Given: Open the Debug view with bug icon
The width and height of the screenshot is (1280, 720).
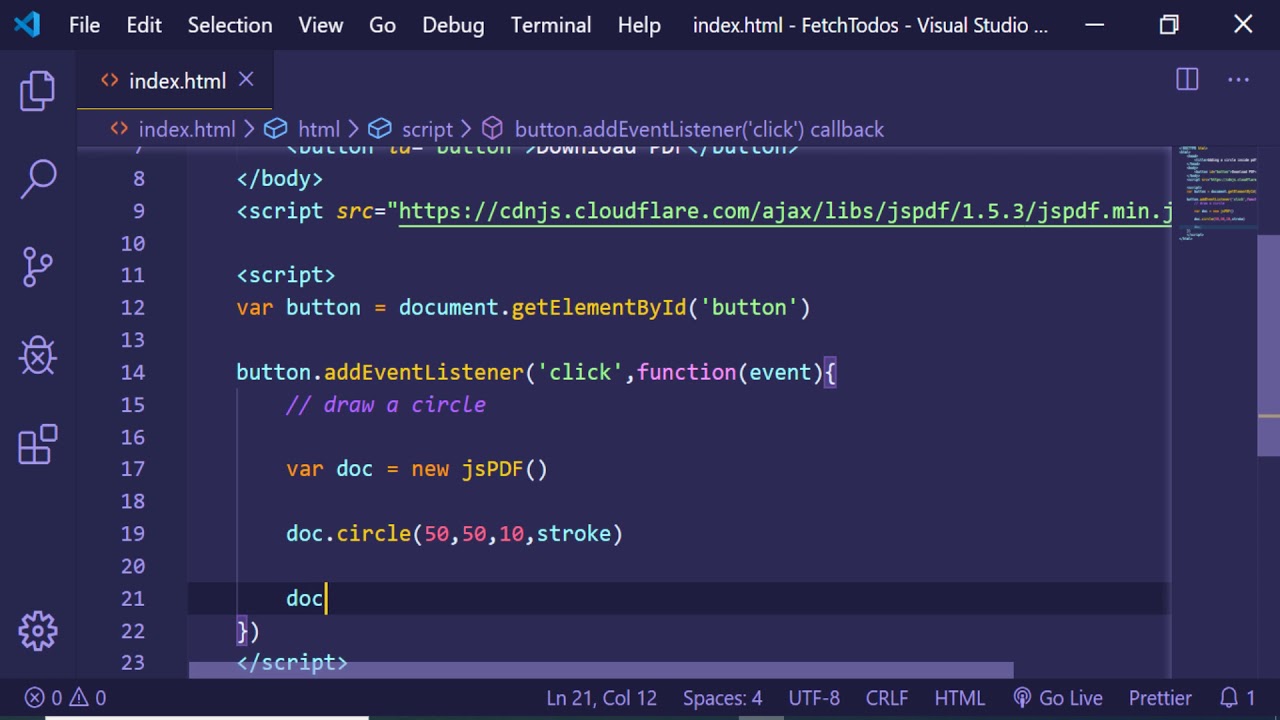Looking at the screenshot, I should 38,355.
